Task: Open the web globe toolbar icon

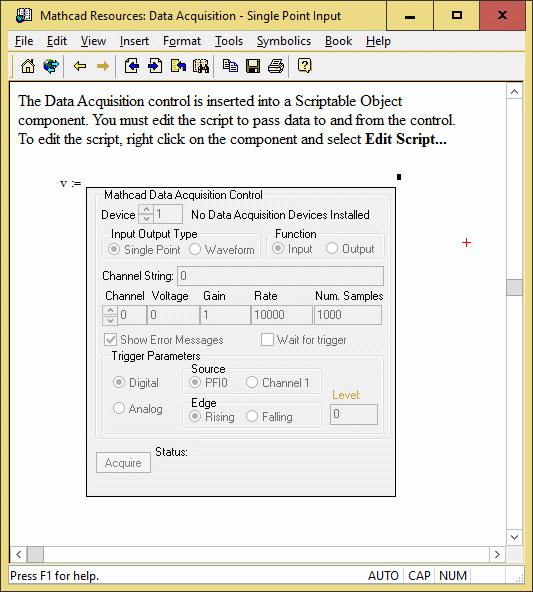Action: [51, 66]
